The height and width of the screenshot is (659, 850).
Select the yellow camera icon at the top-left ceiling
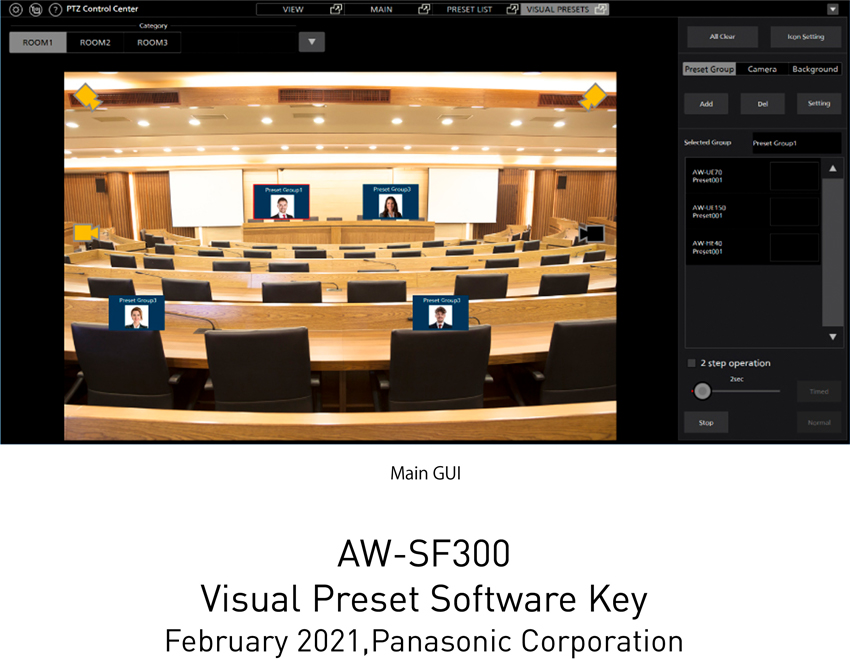[87, 97]
